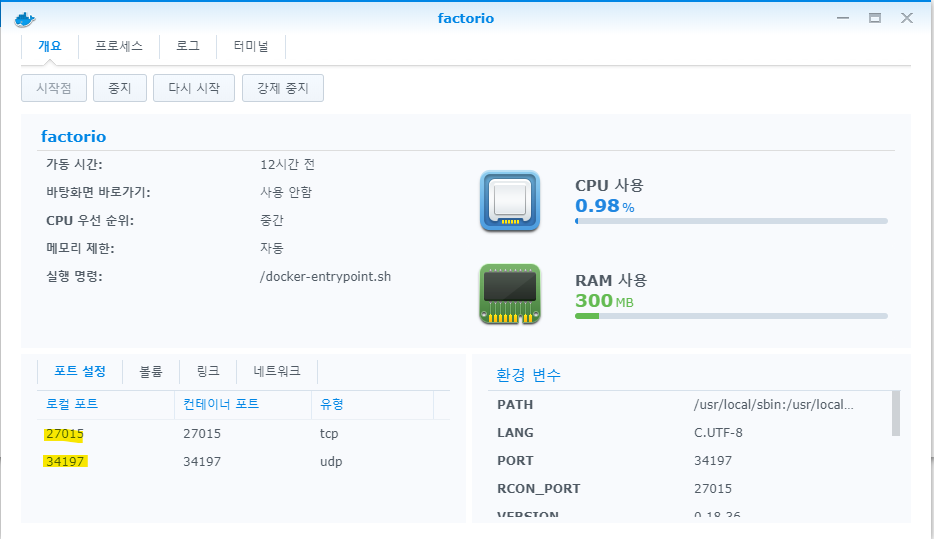Click the /docker-entrypoint.sh command value

[325, 276]
